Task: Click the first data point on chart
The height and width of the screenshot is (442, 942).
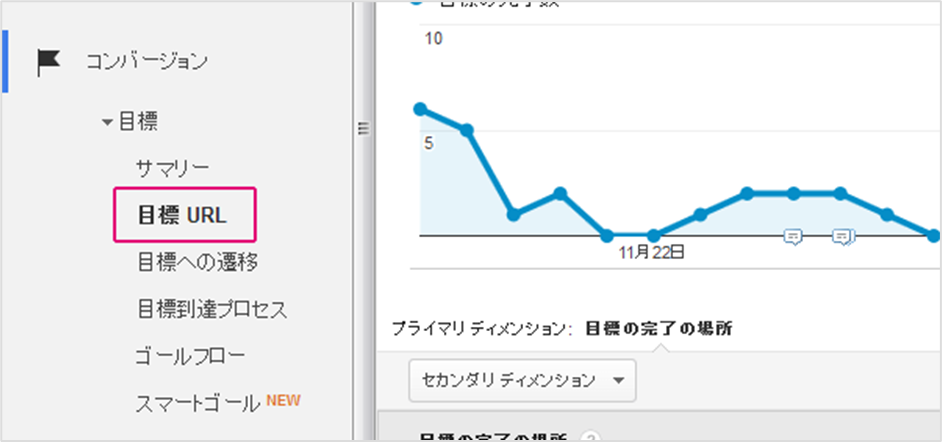Action: 421,109
